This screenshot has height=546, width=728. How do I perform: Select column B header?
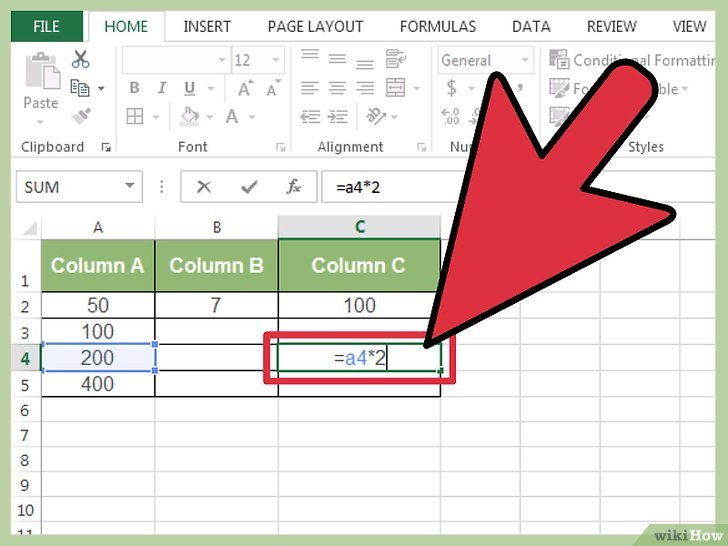pyautogui.click(x=216, y=228)
